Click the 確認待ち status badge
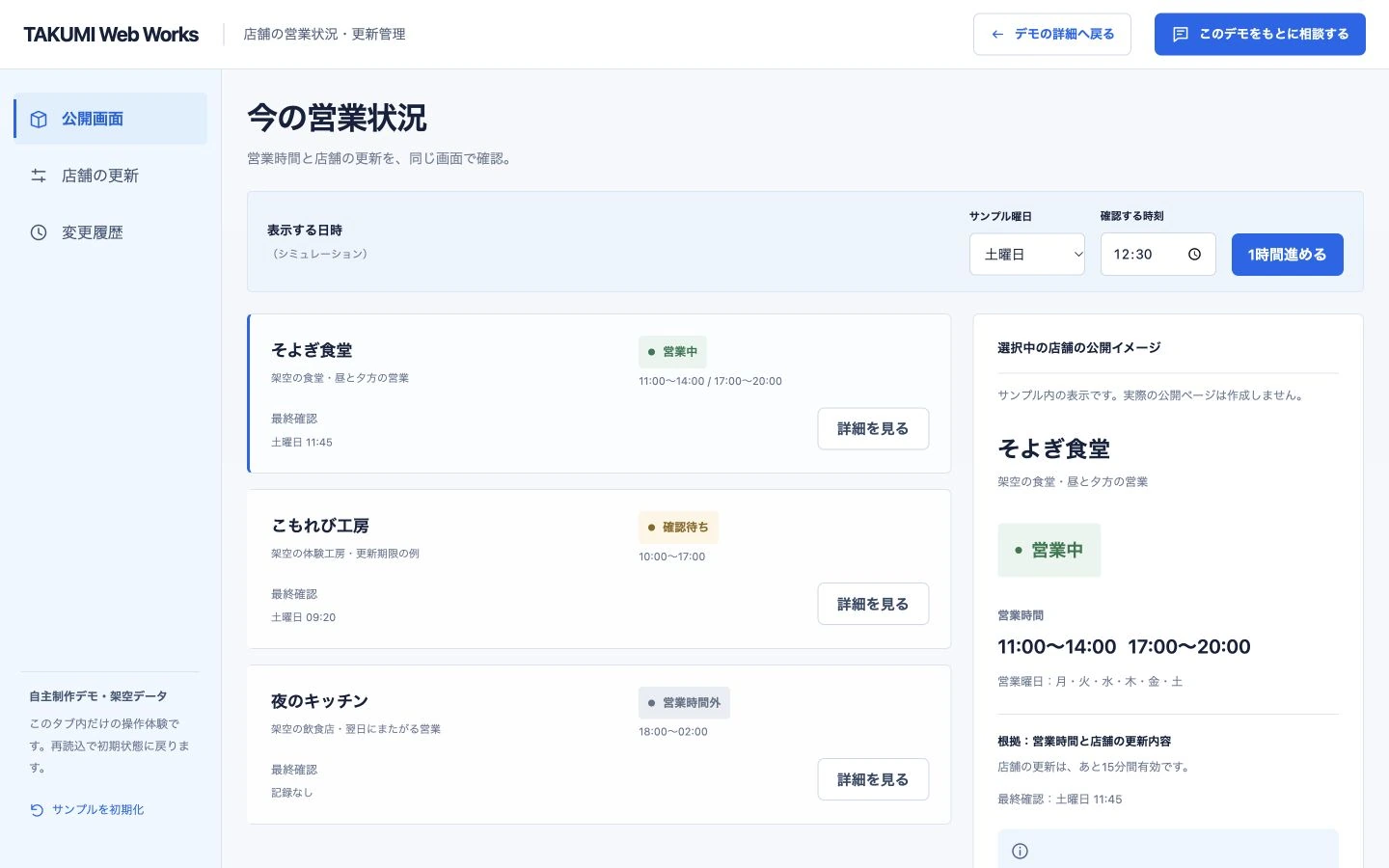 pos(678,528)
